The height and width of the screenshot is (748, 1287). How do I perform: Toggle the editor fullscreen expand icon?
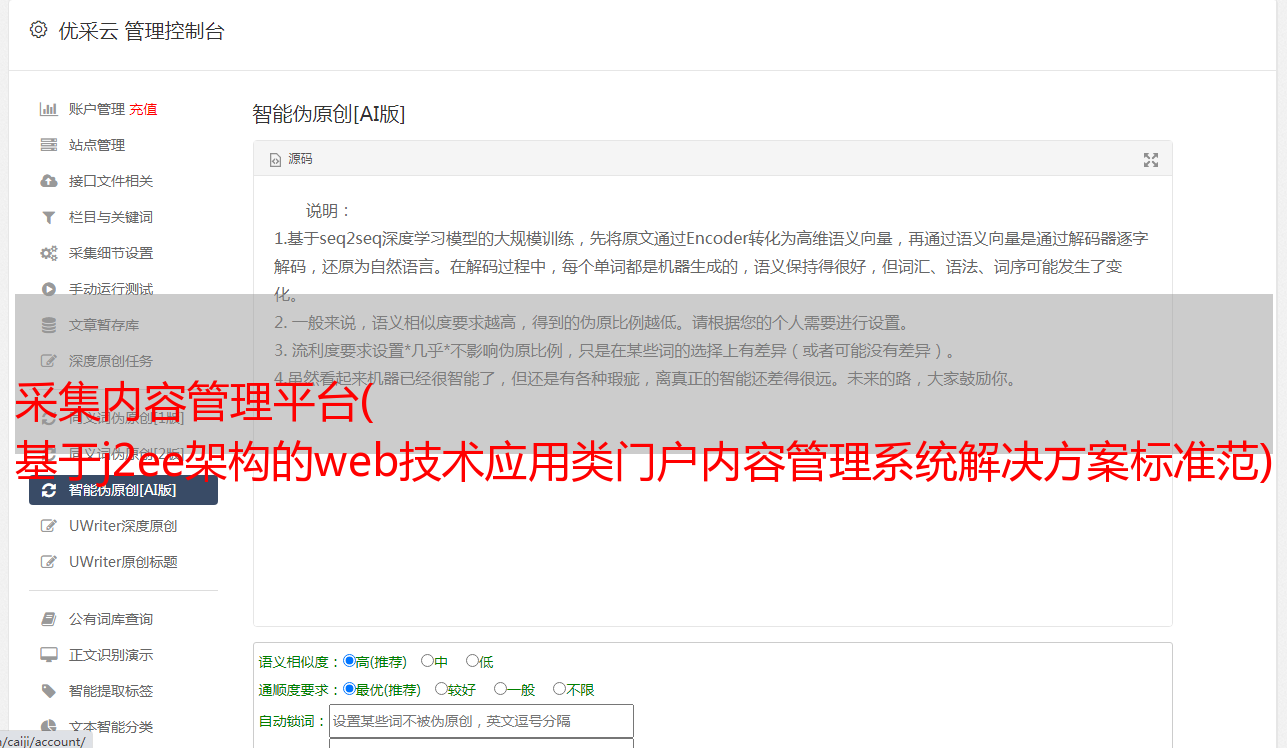point(1151,160)
